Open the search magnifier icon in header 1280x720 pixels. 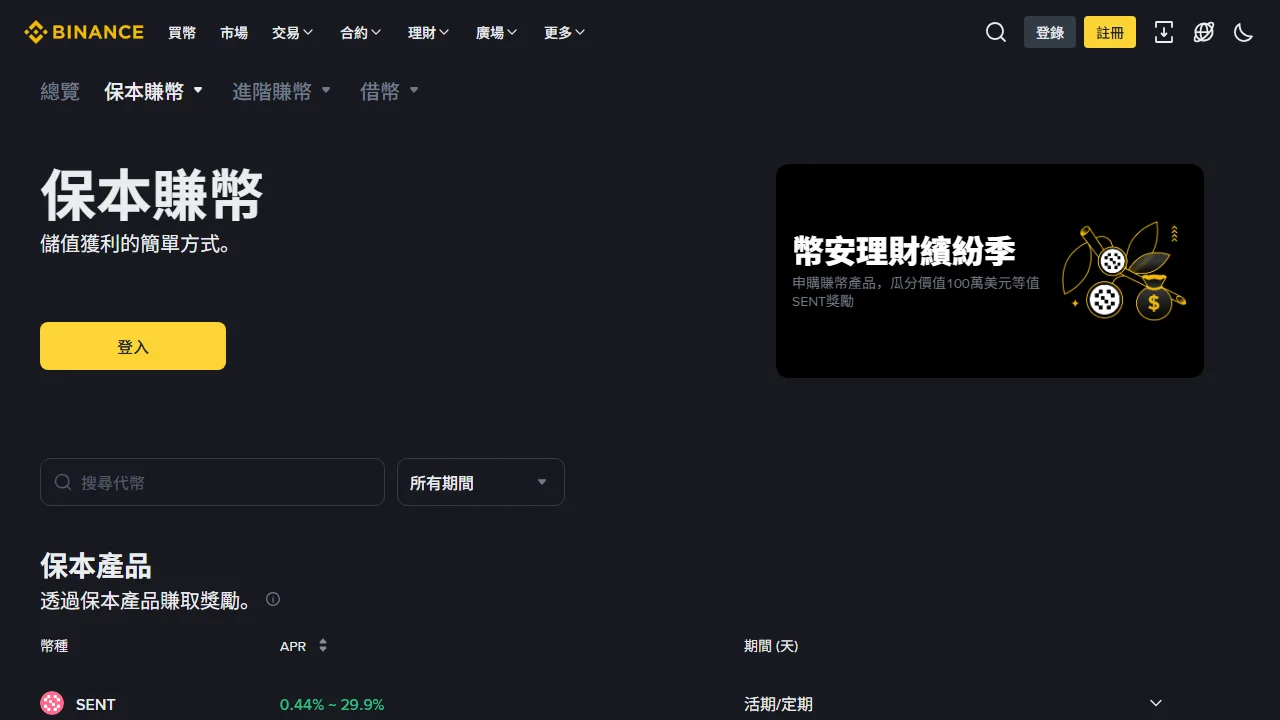(x=996, y=32)
